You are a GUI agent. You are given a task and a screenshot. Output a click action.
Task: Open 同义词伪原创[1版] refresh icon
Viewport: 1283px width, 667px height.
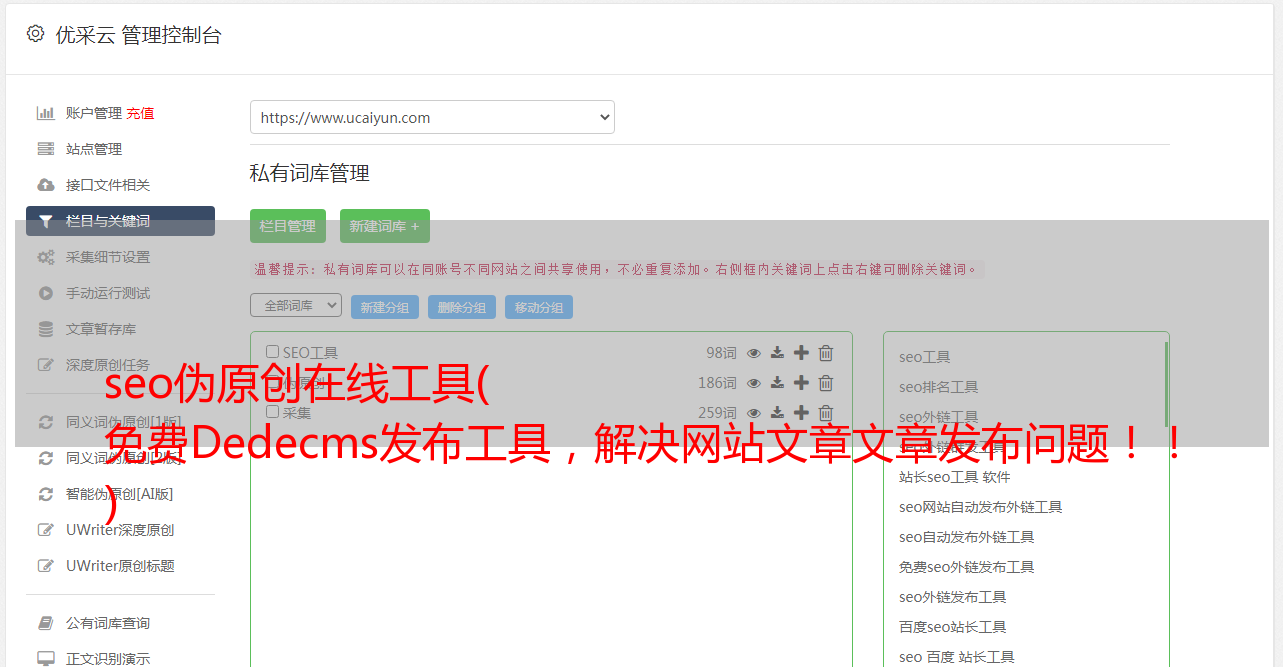tap(45, 422)
